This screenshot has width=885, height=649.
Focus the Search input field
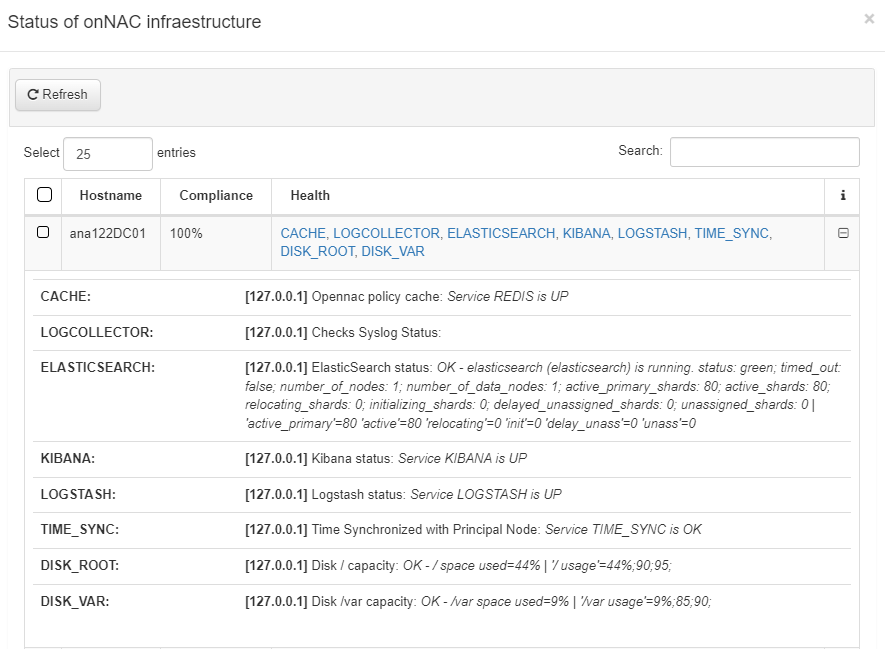(x=765, y=152)
